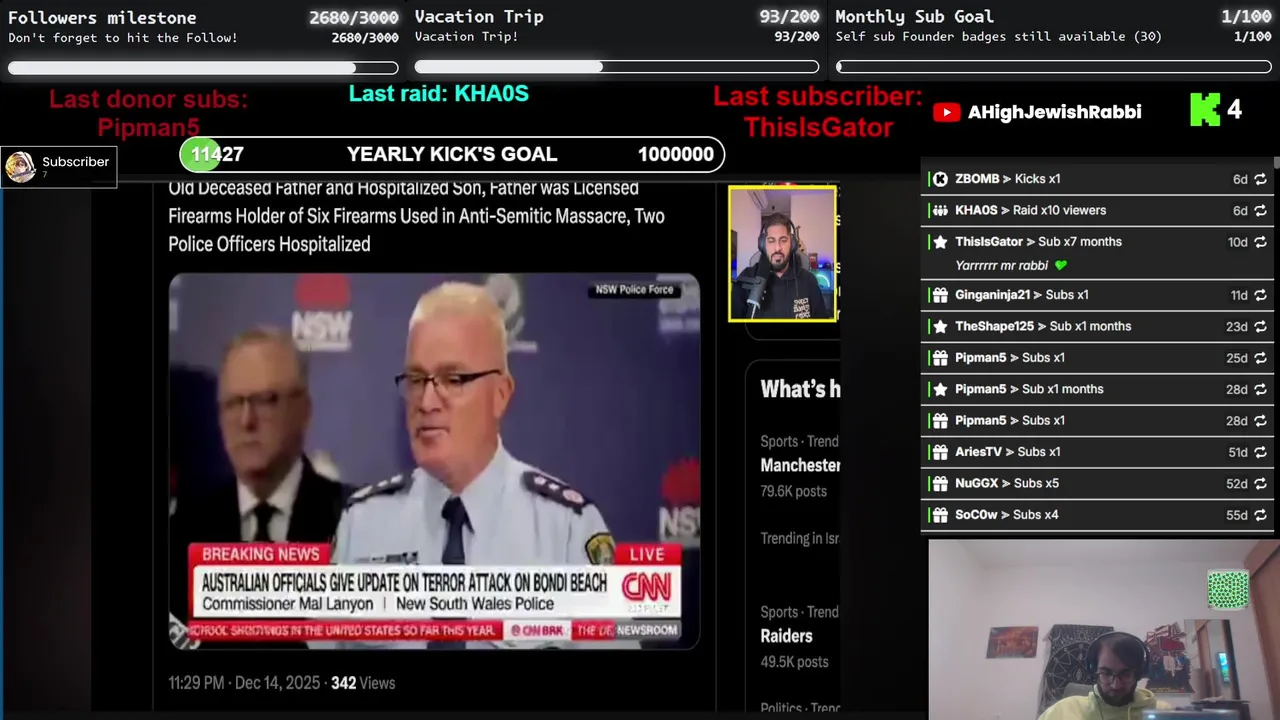Open the post timestamp 11:29 PM Dec 14, 2025
Image resolution: width=1280 pixels, height=720 pixels.
[x=244, y=683]
